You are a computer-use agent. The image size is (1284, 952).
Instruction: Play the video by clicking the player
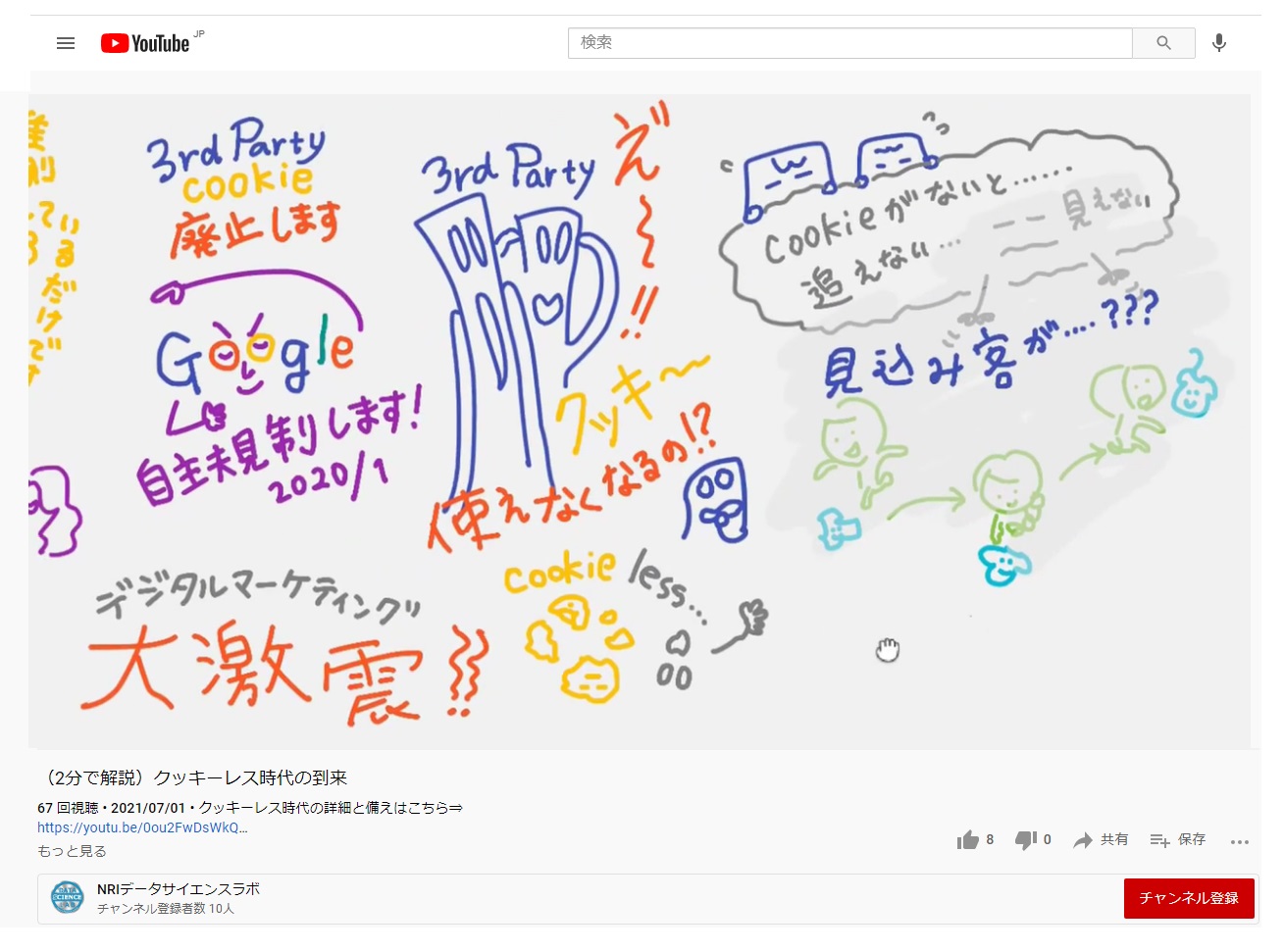[x=640, y=422]
